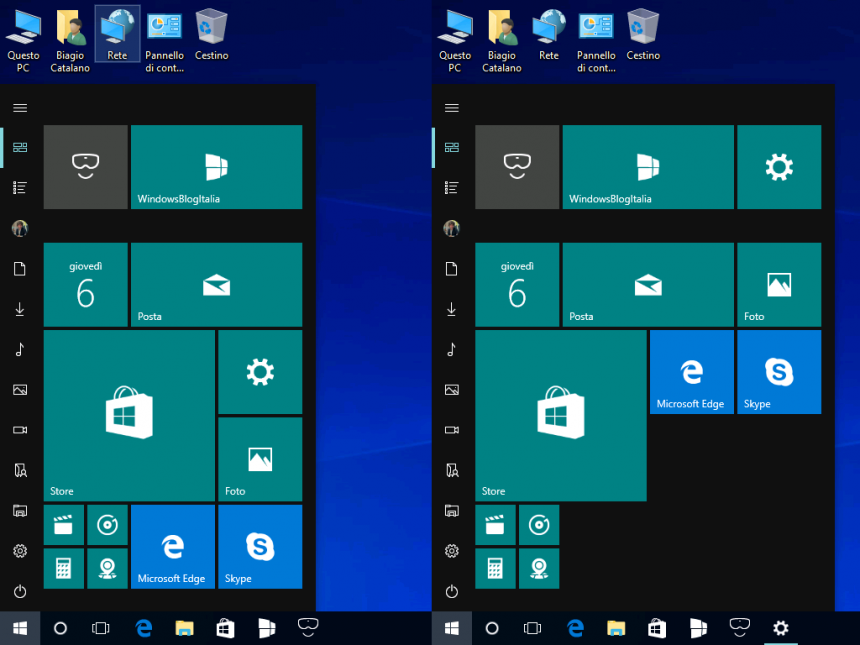This screenshot has height=645, width=860.
Task: Open the WindowsBlogItalia tile
Action: (x=216, y=167)
